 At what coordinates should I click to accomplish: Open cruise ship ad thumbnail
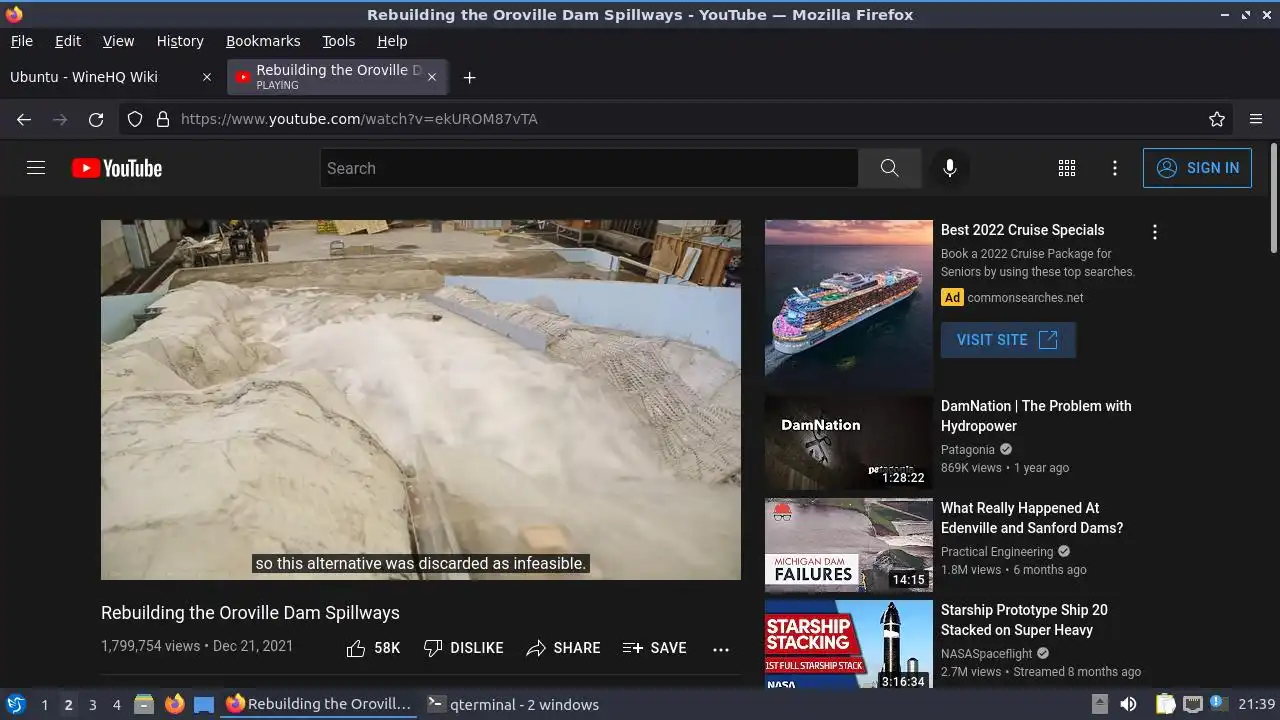(849, 304)
